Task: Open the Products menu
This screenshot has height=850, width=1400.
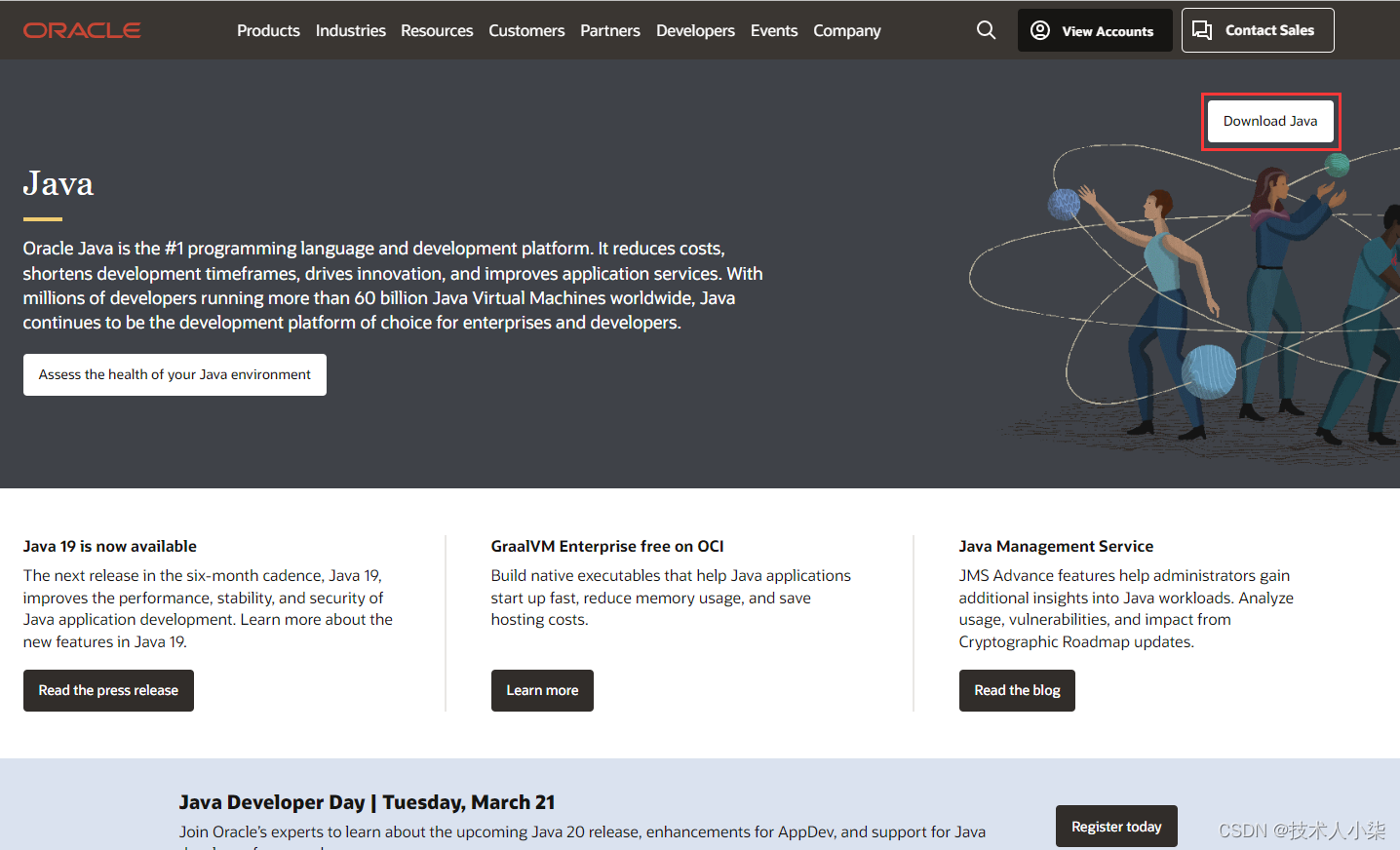Action: coord(268,30)
